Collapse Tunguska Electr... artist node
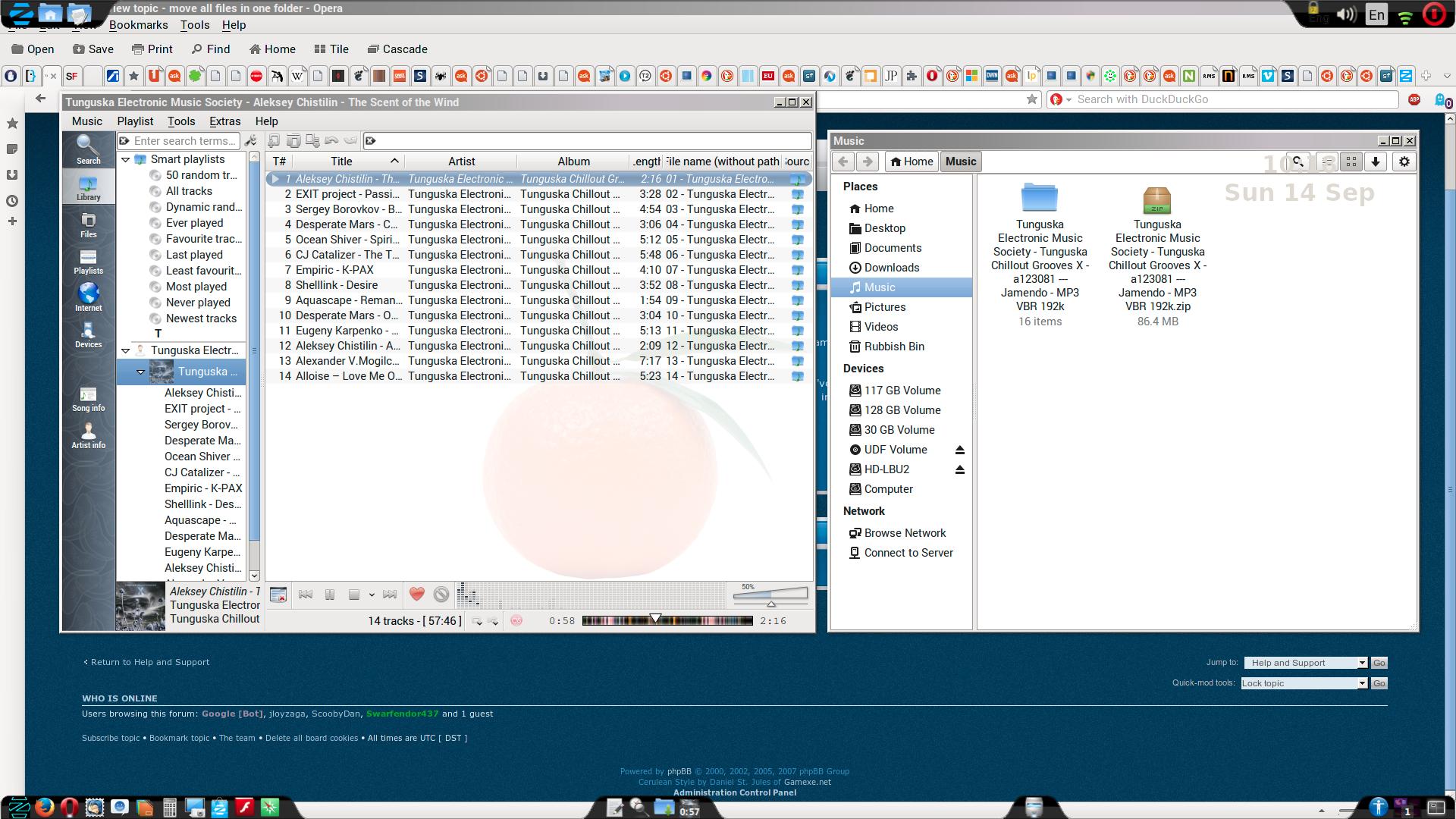 pos(126,351)
